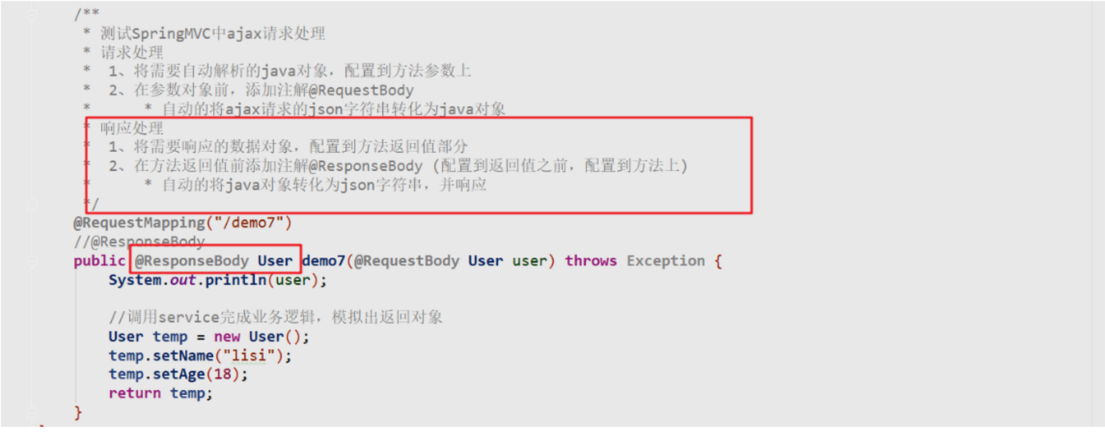The image size is (1105, 437).
Task: Collapse the Javadoc comment fold marker
Action: click(x=33, y=14)
